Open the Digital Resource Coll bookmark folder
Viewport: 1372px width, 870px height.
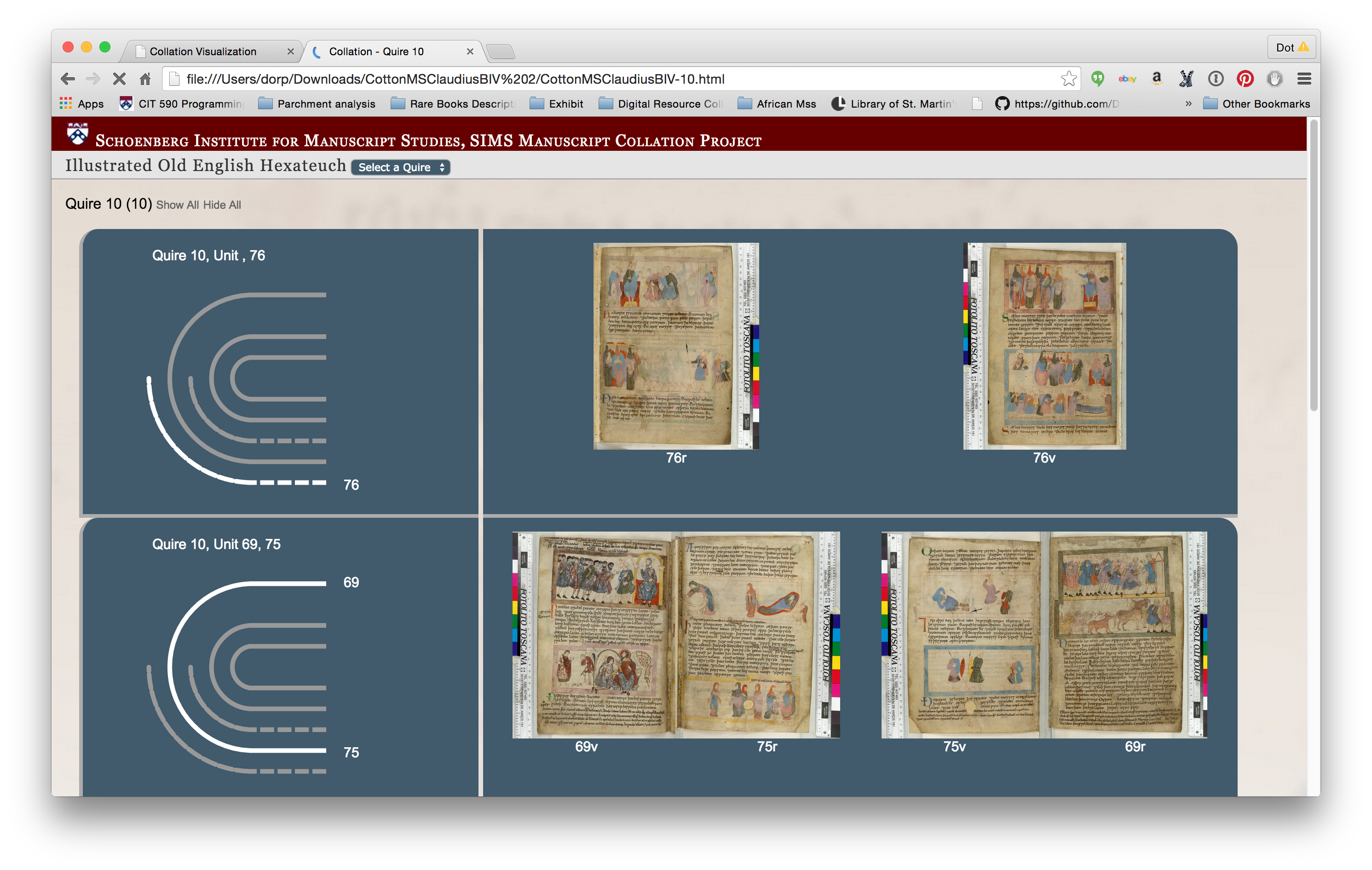coord(661,103)
